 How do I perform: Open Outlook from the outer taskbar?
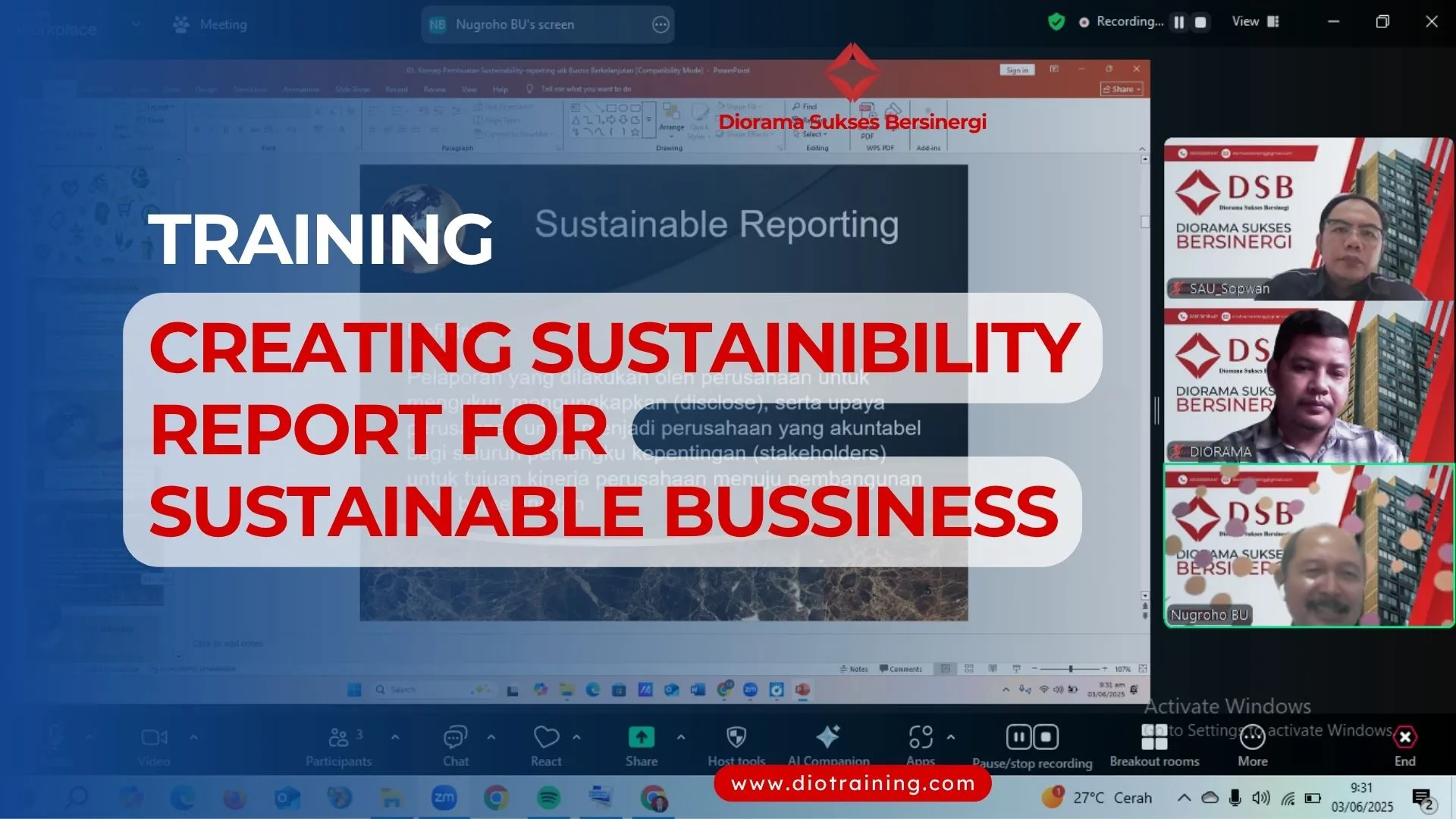click(287, 798)
